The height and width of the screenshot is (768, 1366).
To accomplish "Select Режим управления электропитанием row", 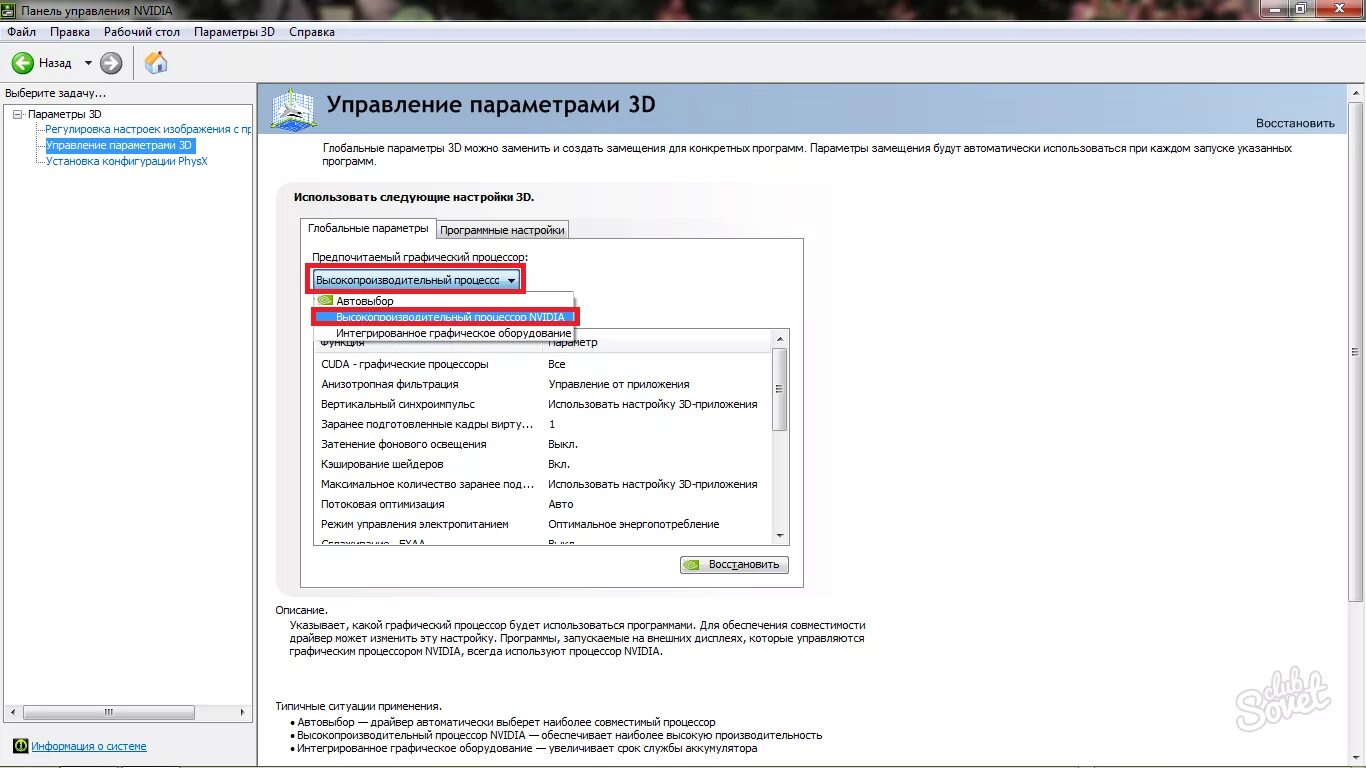I will click(543, 524).
